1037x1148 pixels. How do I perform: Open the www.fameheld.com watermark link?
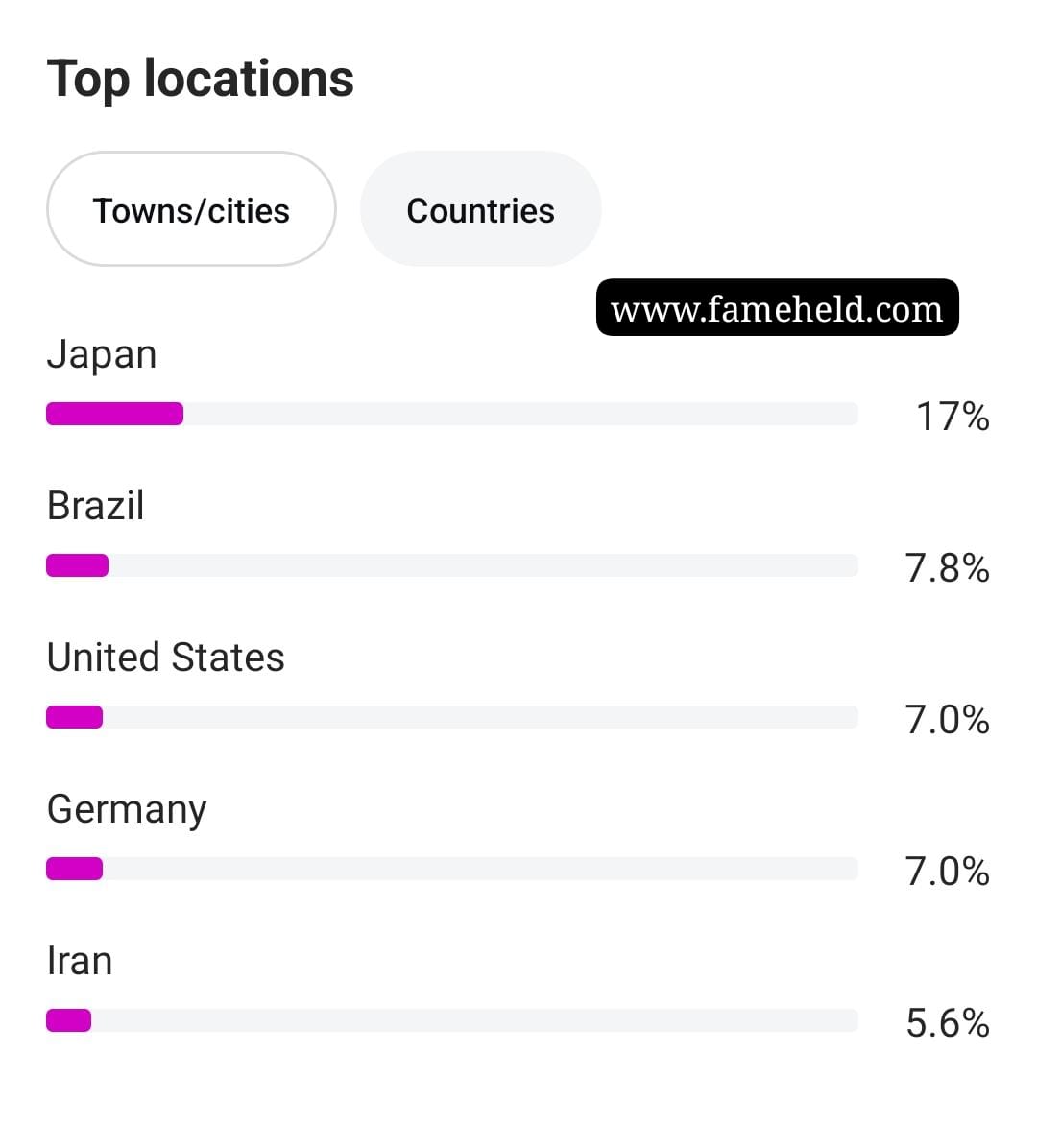777,308
